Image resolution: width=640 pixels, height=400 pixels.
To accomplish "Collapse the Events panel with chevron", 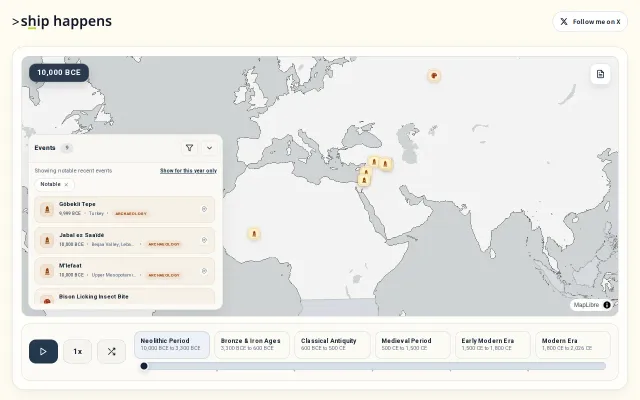I will tap(209, 148).
